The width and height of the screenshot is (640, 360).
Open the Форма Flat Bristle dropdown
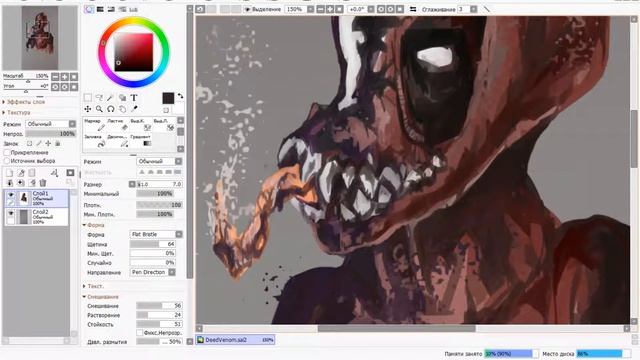pos(156,234)
